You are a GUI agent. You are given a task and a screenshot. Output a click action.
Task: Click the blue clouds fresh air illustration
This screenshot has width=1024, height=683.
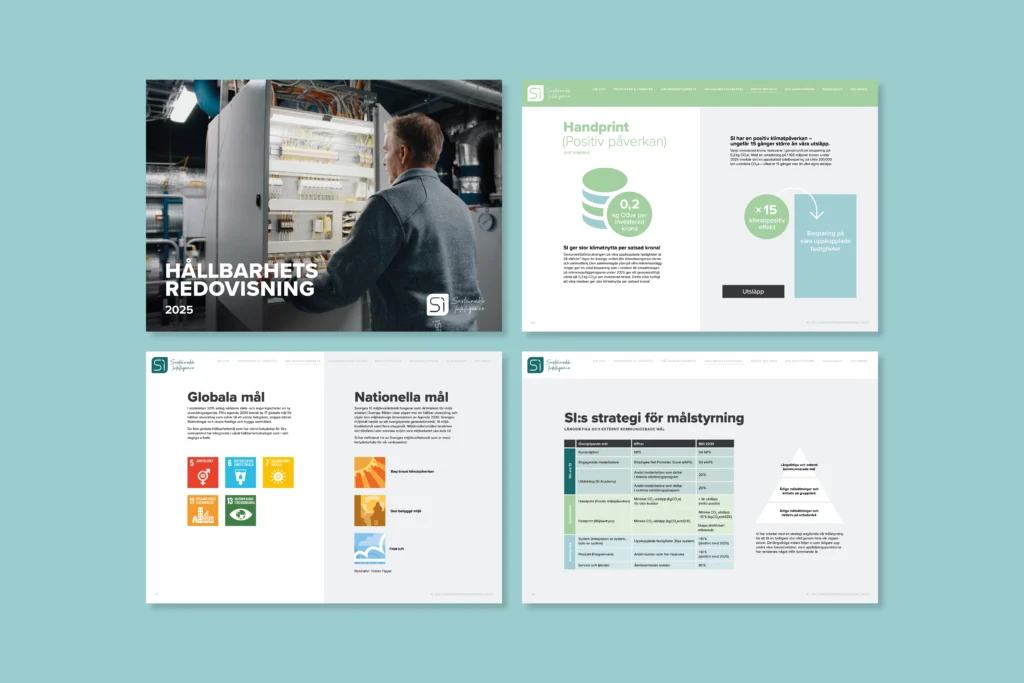click(x=370, y=548)
